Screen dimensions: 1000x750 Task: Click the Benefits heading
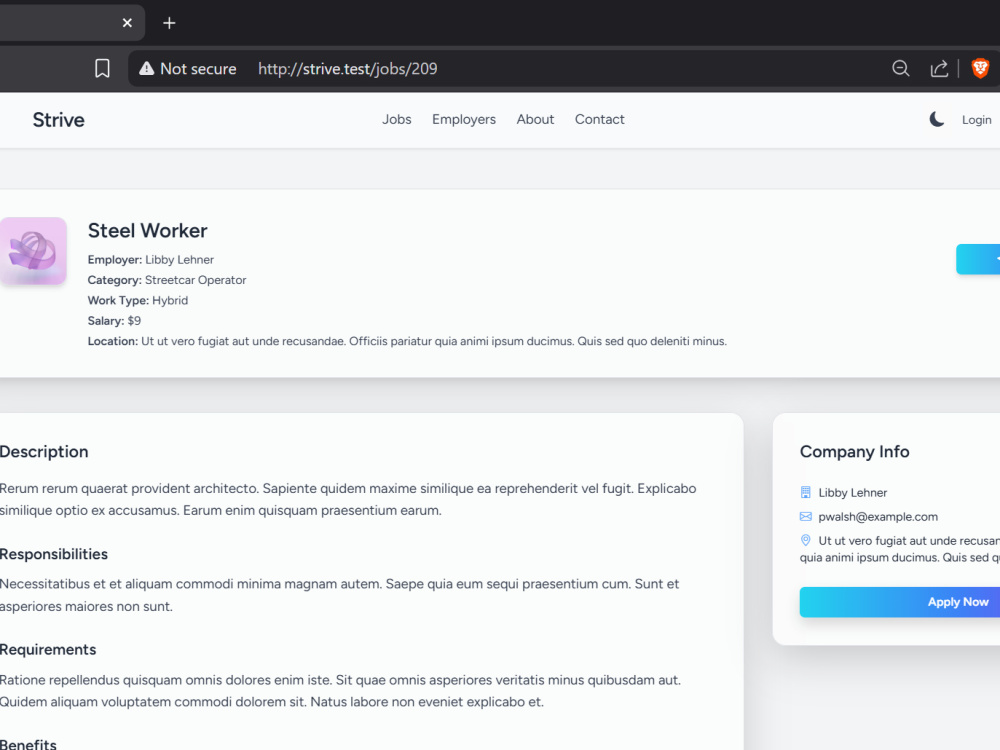coord(28,744)
